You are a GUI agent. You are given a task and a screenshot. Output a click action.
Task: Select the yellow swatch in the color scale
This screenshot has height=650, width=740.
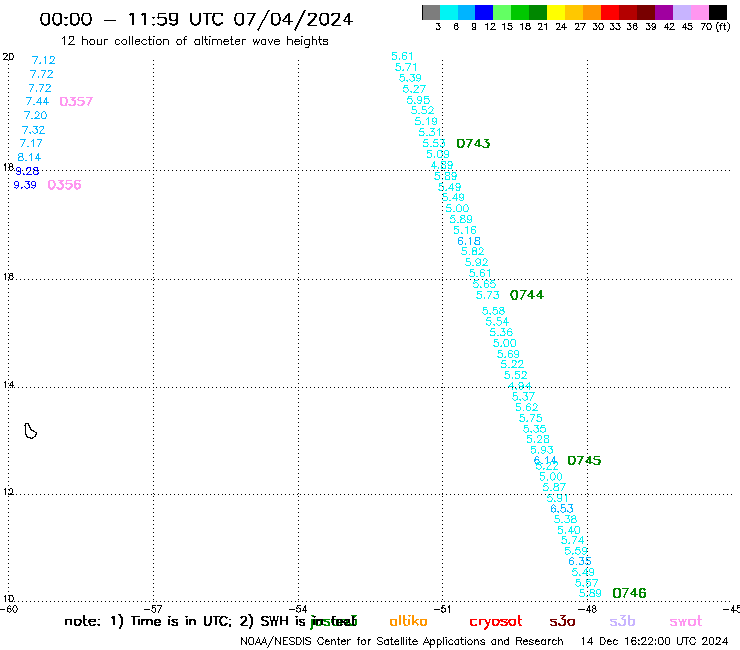[x=555, y=12]
